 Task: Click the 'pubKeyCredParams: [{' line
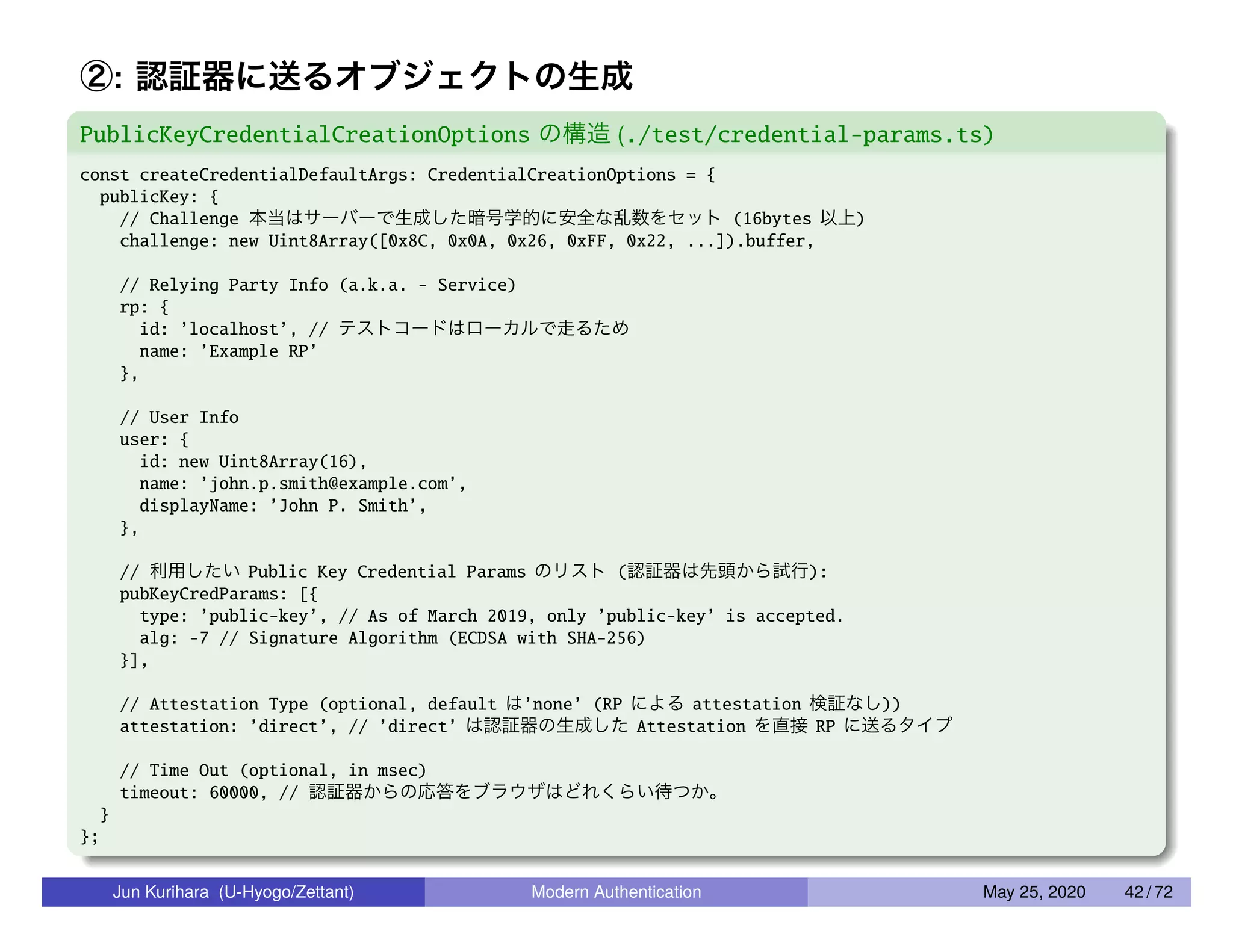click(219, 594)
